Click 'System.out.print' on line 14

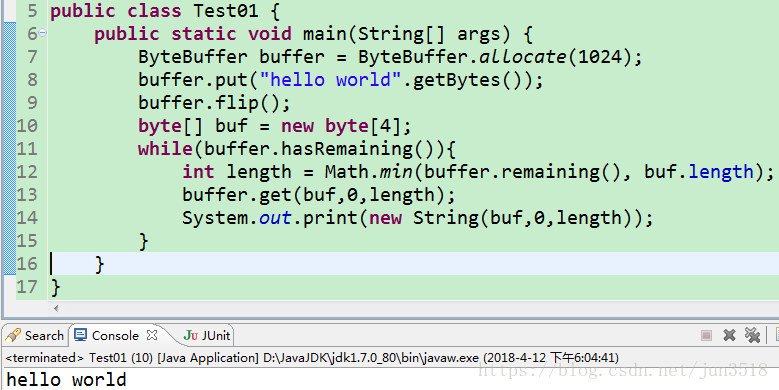coord(270,218)
